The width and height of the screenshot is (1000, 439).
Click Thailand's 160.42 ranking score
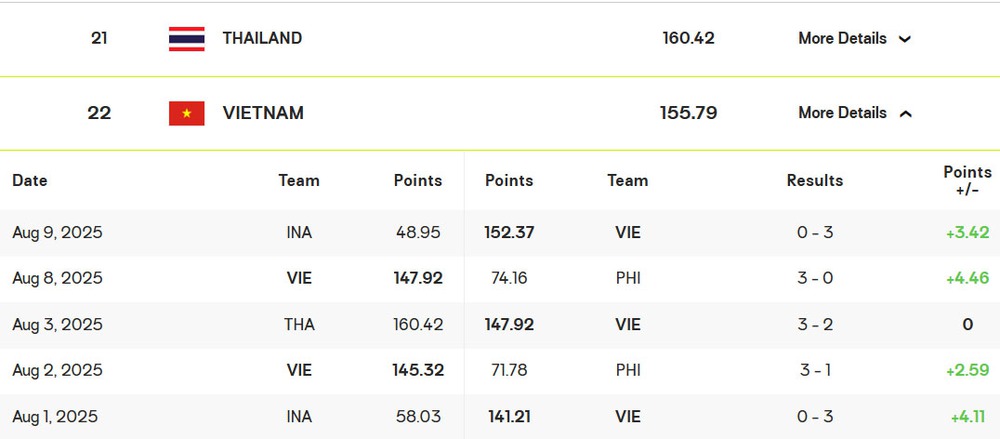(x=688, y=38)
